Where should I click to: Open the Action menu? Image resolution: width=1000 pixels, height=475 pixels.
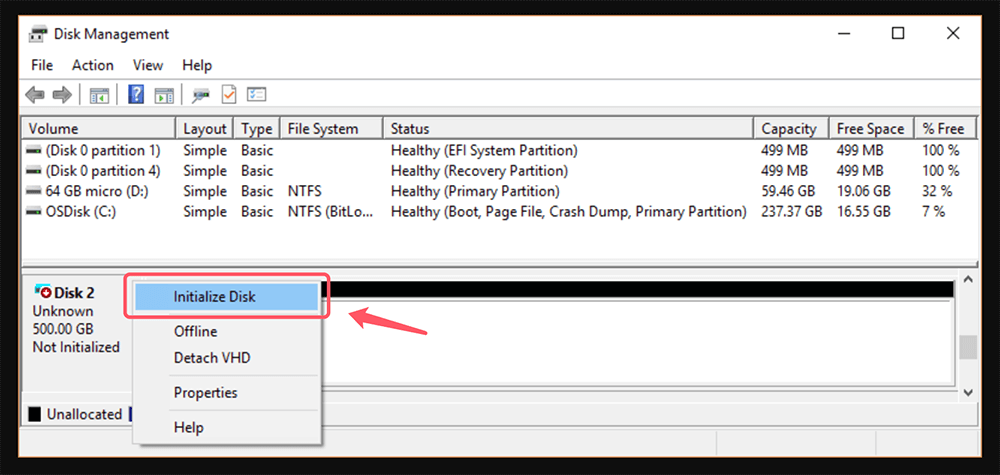(92, 65)
